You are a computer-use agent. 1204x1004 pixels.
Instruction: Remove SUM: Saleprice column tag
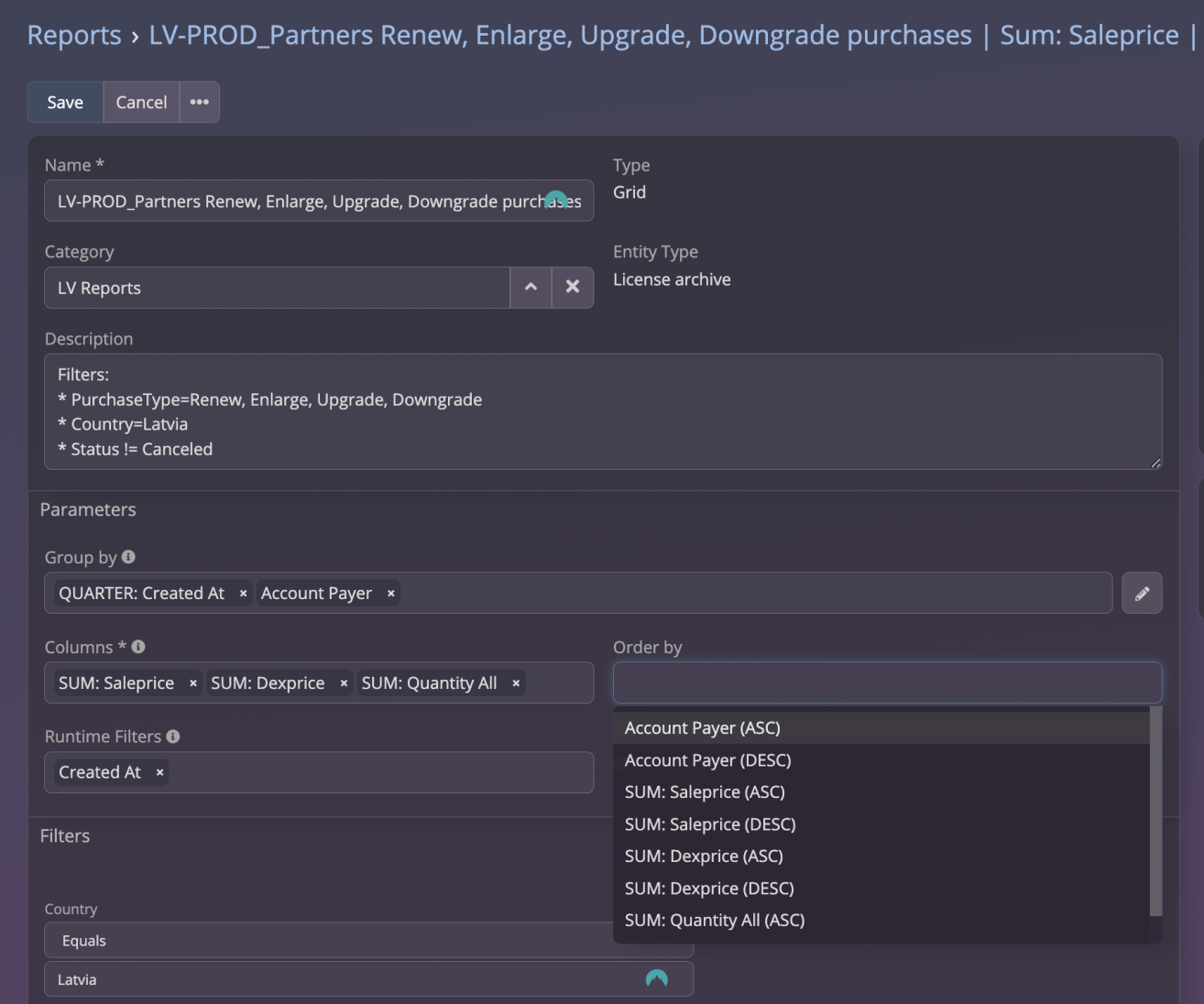coord(193,683)
